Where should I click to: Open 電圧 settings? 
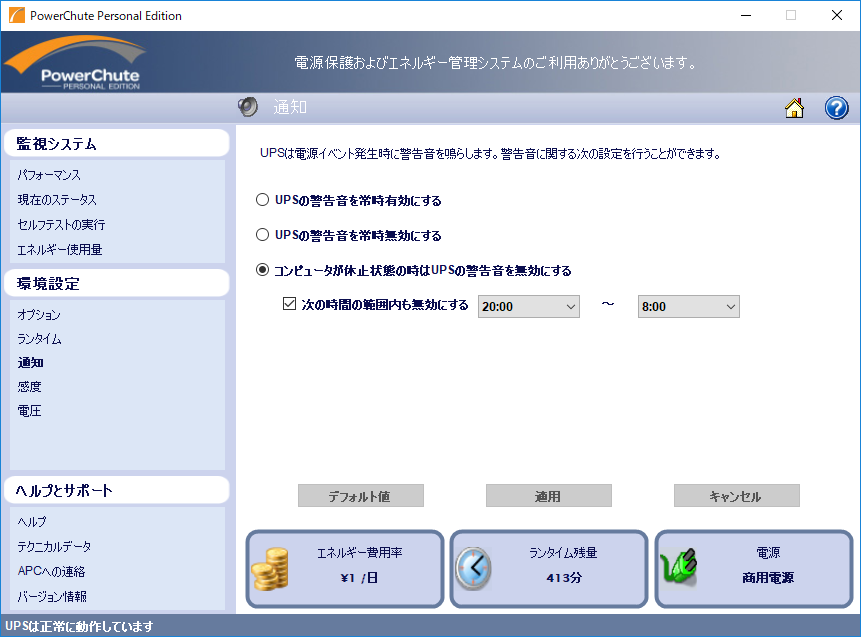coord(29,411)
